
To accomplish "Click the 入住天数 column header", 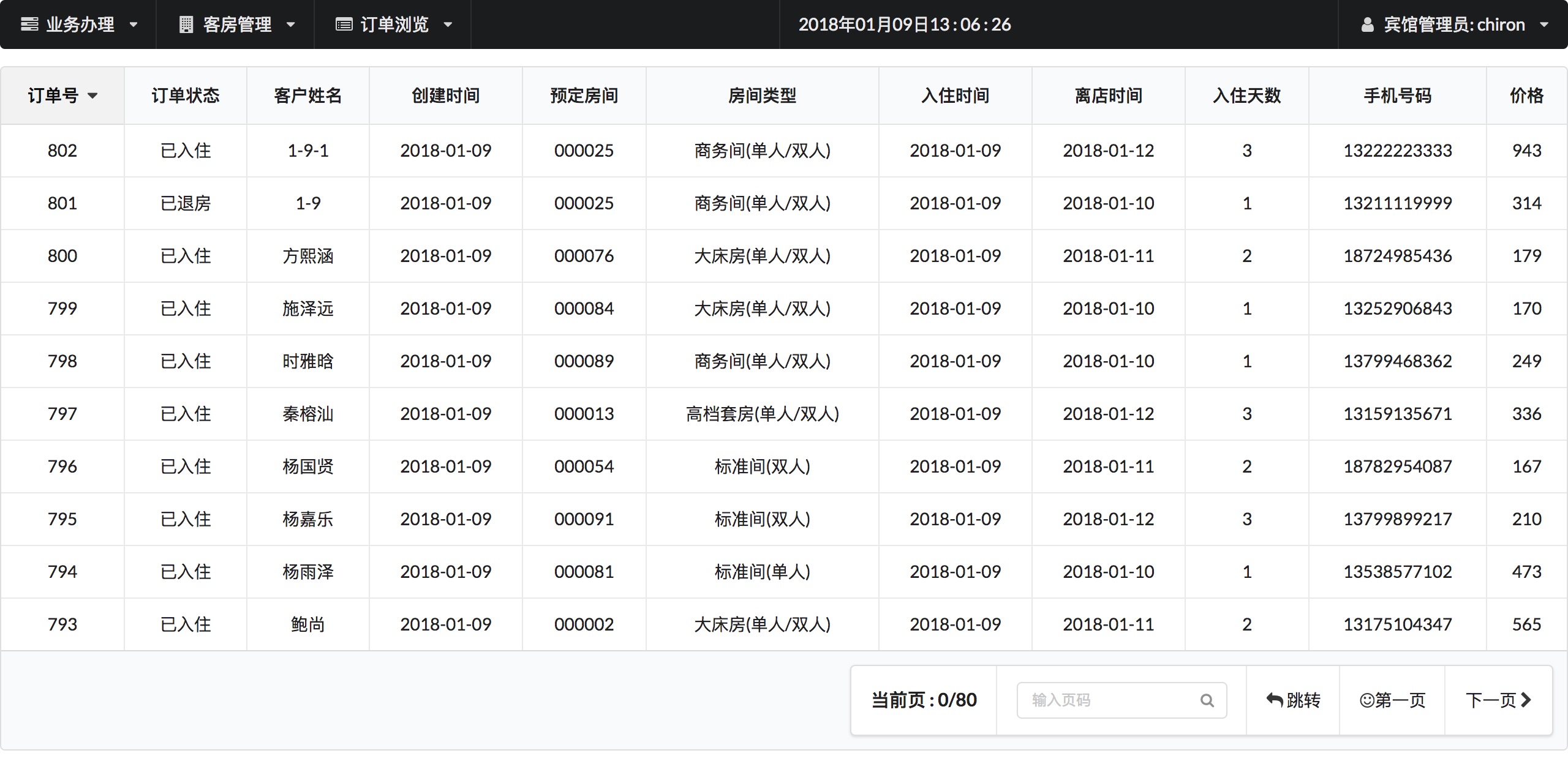I will click(1246, 95).
